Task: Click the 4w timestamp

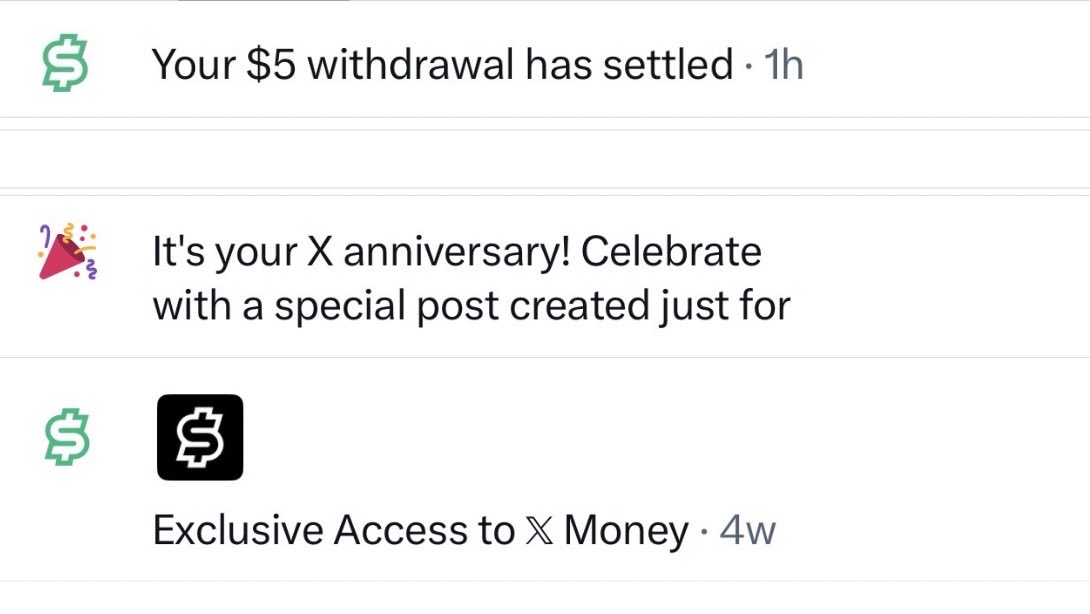Action: point(747,531)
